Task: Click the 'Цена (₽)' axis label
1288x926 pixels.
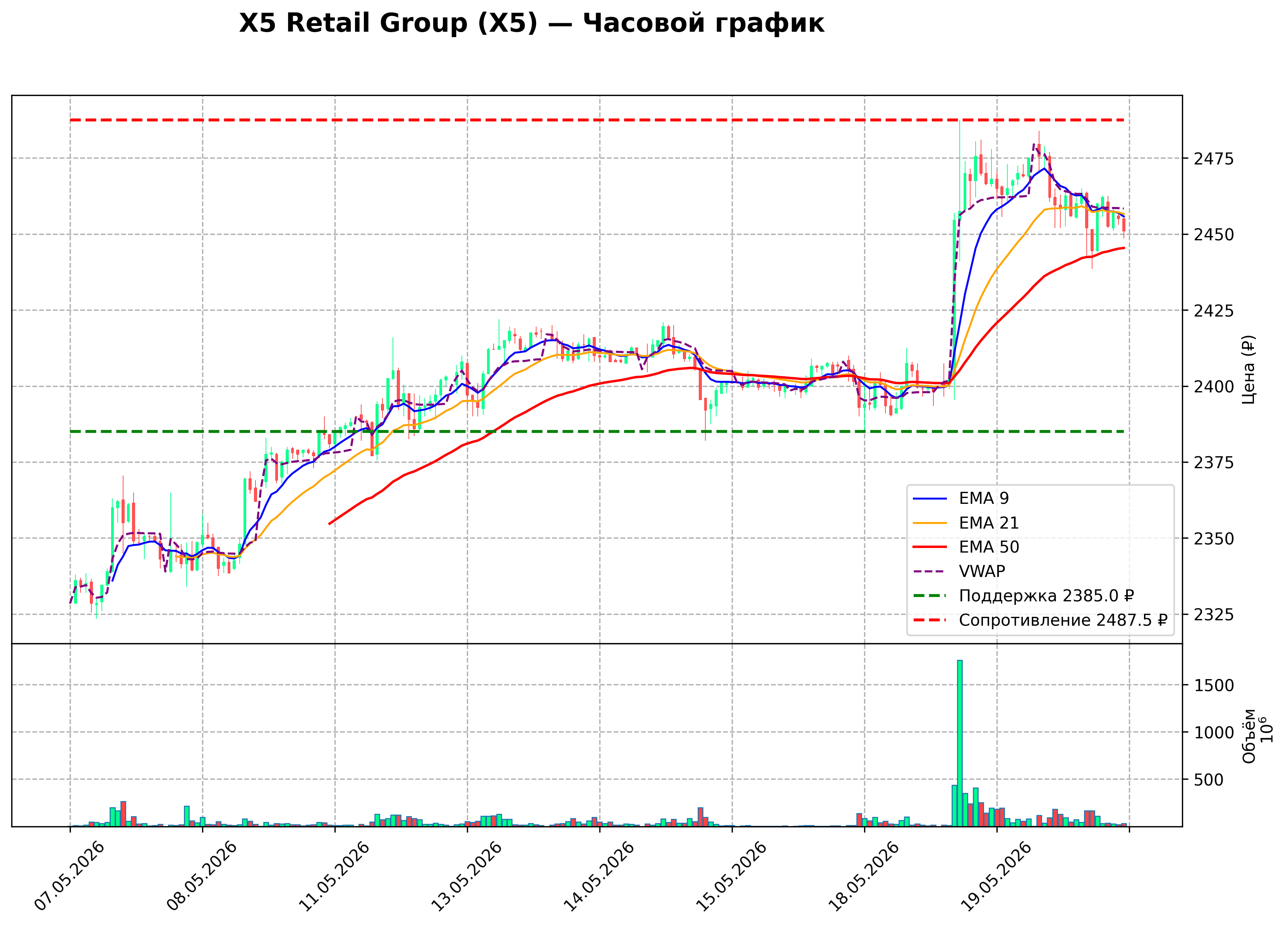Action: point(1248,370)
